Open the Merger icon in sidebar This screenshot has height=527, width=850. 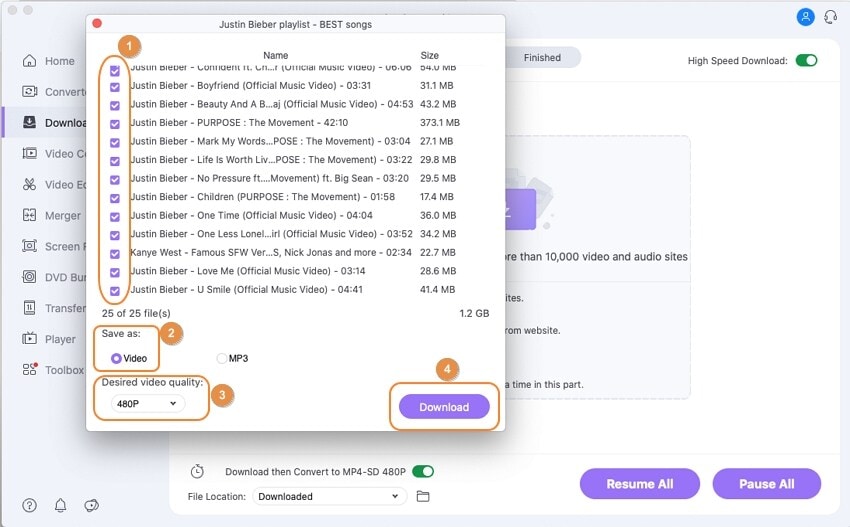29,215
